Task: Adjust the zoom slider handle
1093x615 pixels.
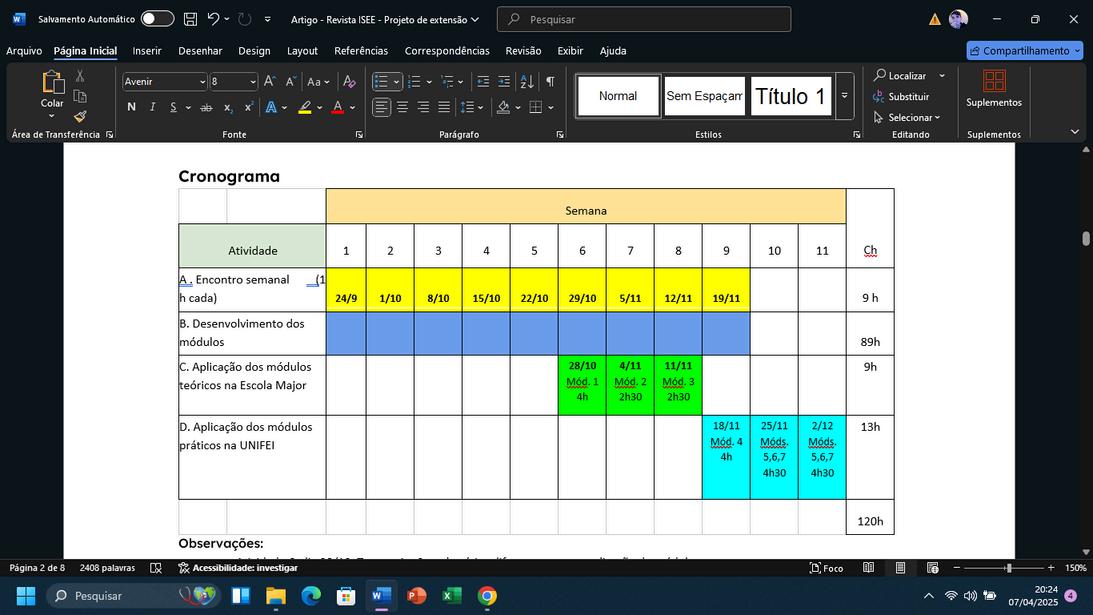Action: 1009,568
